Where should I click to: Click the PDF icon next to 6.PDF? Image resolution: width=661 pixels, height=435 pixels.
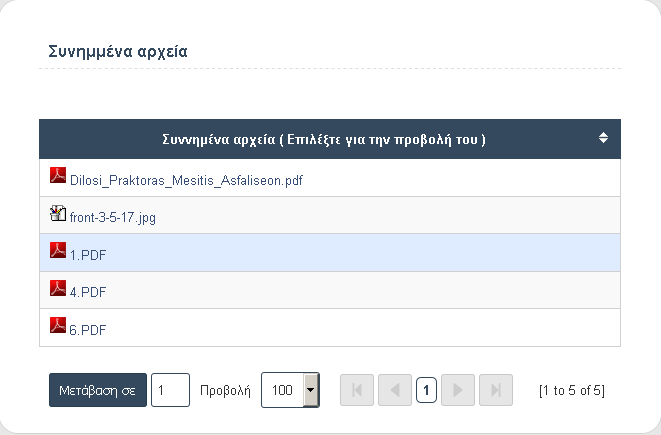(x=58, y=325)
